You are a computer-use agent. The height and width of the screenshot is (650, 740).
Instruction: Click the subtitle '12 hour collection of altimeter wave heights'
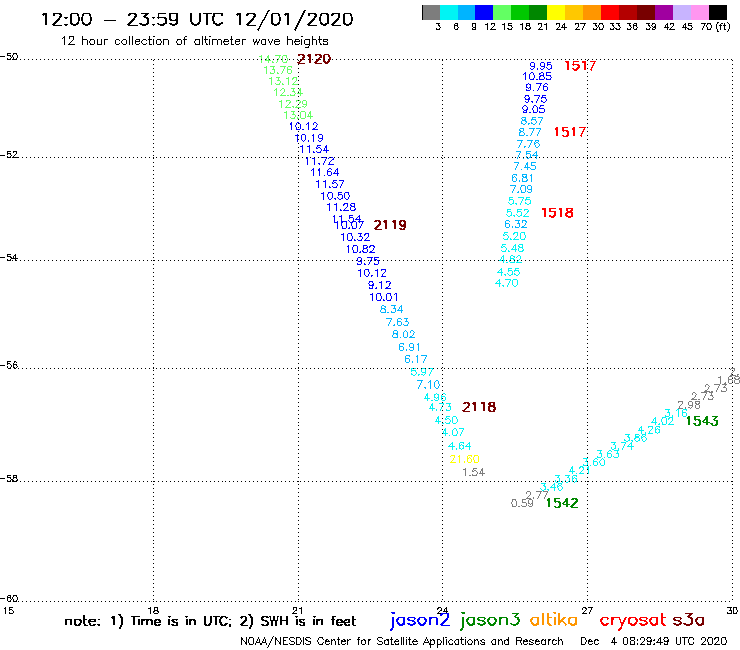coord(194,41)
